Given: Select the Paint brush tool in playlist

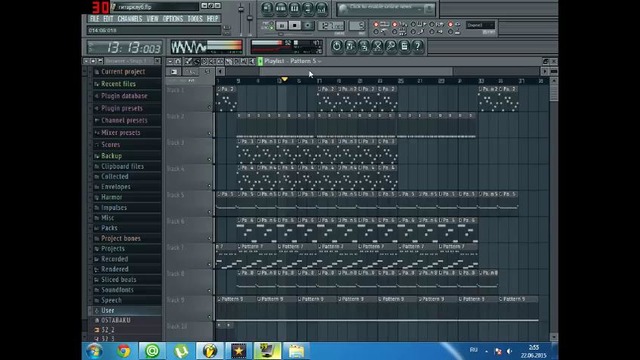Looking at the screenshot, I should (196, 61).
